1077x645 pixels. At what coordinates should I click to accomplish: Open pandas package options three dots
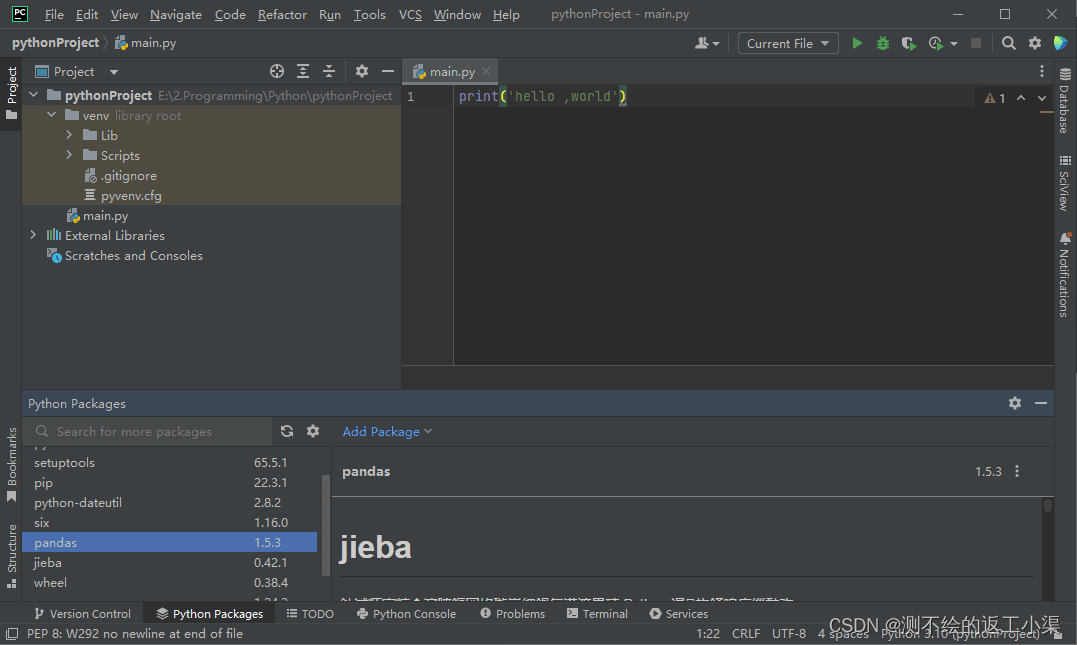tap(1017, 471)
